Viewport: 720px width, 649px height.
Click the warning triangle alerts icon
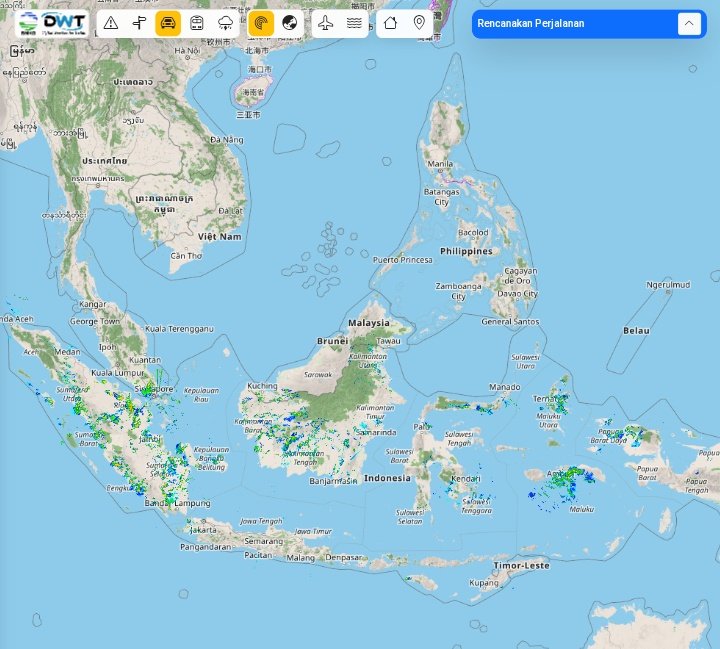coord(111,23)
